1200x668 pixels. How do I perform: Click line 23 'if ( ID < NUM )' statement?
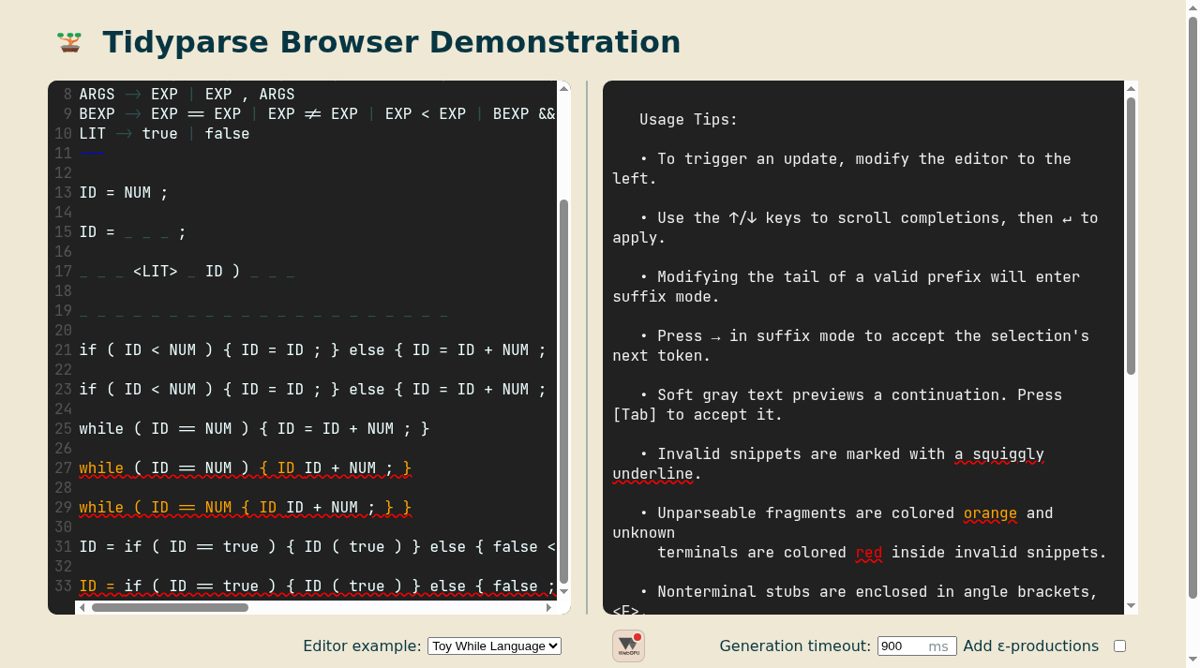coord(313,389)
